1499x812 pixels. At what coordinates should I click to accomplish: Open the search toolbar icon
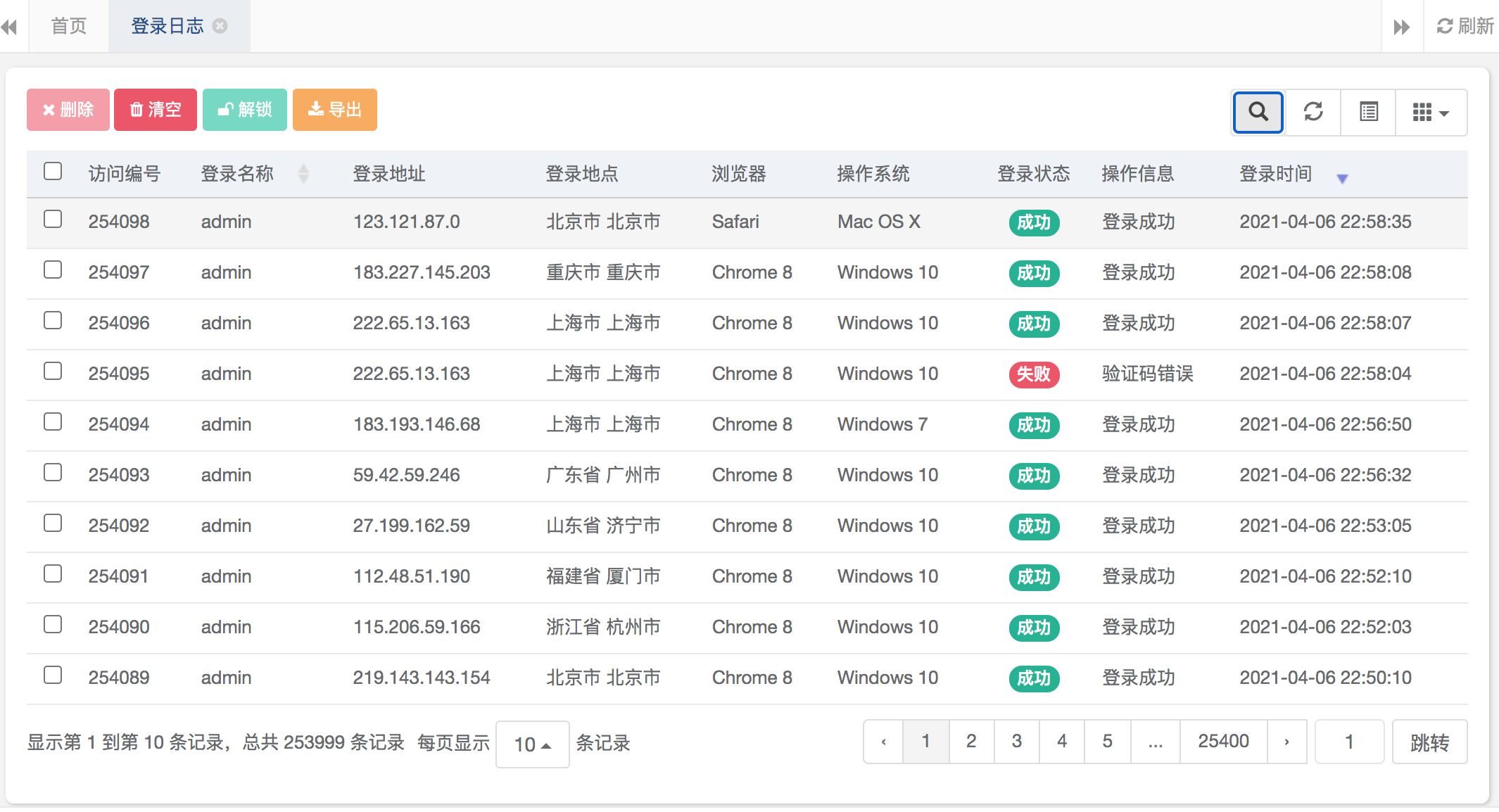pos(1258,112)
